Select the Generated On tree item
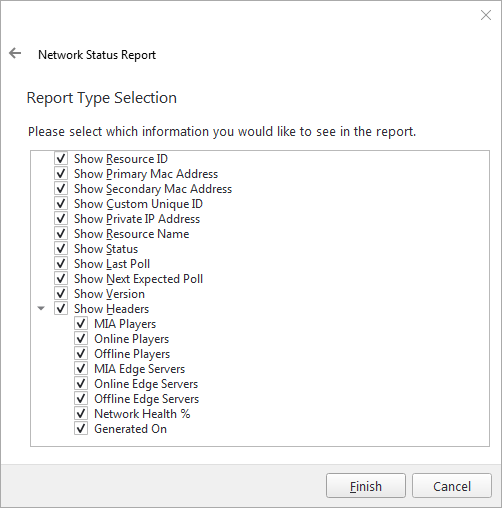Viewport: 502px width, 508px height. point(130,429)
